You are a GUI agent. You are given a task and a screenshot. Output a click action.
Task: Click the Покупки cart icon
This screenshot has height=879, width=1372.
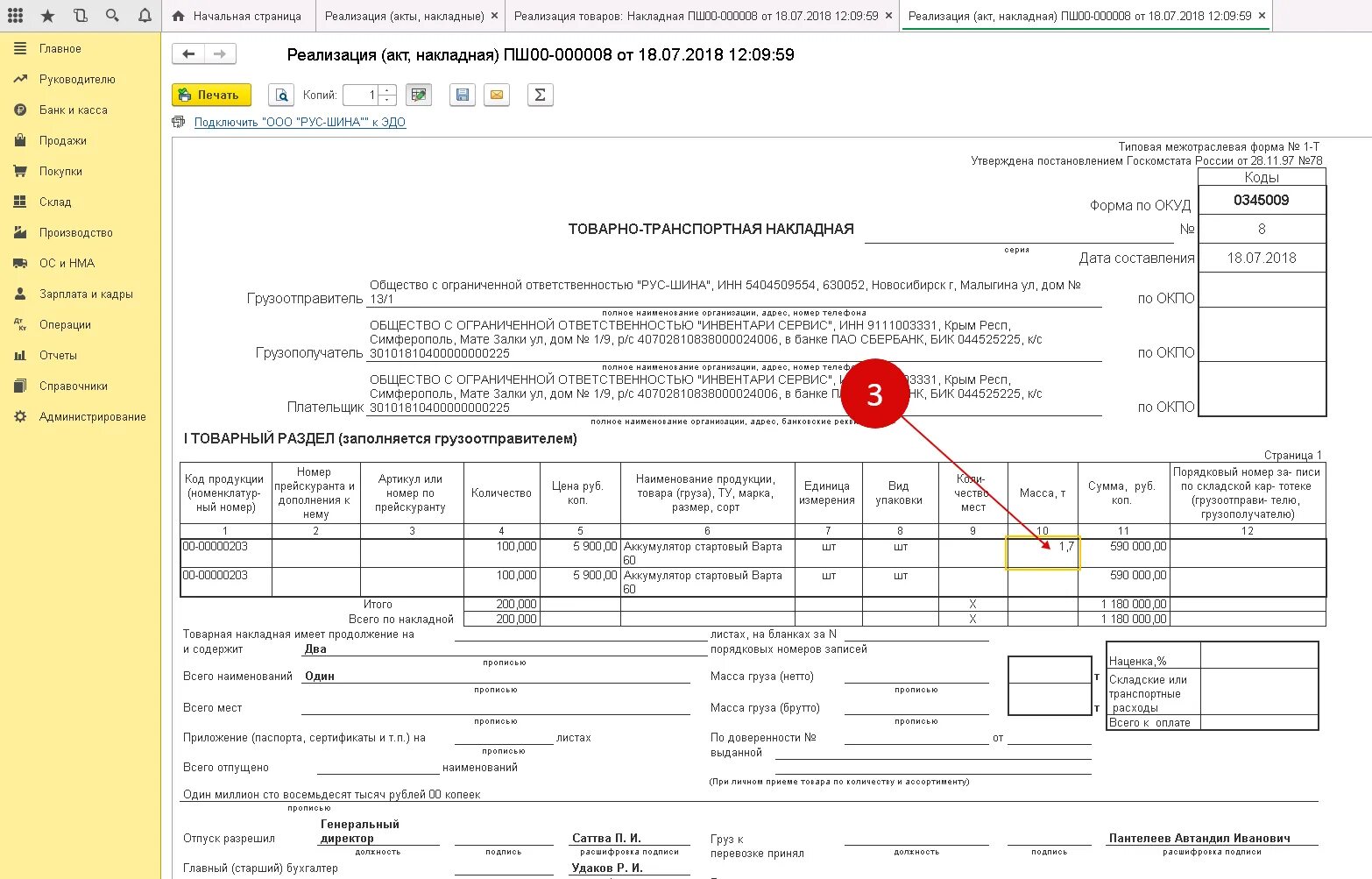(20, 172)
